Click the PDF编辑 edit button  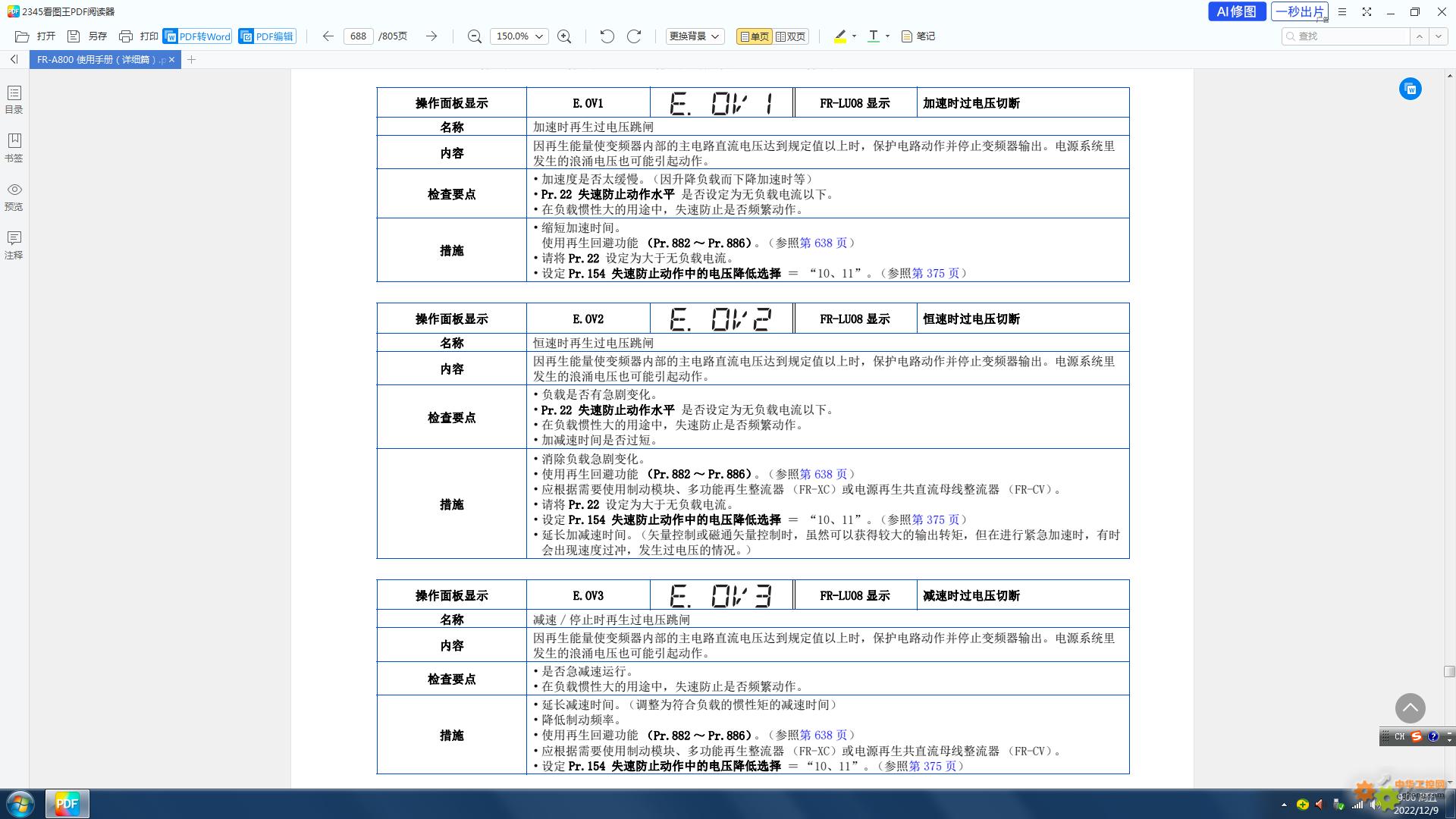tap(267, 36)
